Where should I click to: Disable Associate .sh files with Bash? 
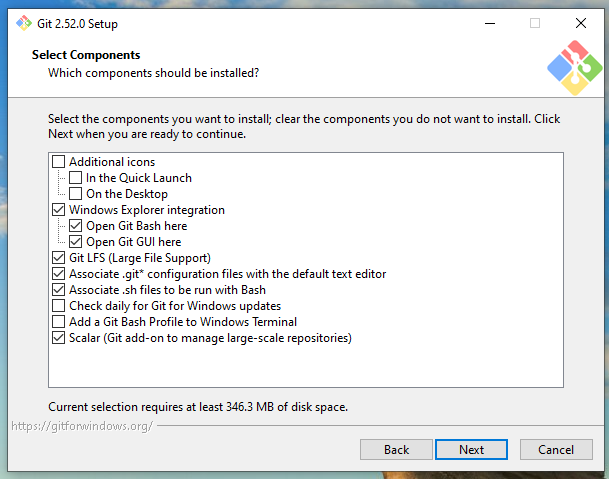[59, 290]
